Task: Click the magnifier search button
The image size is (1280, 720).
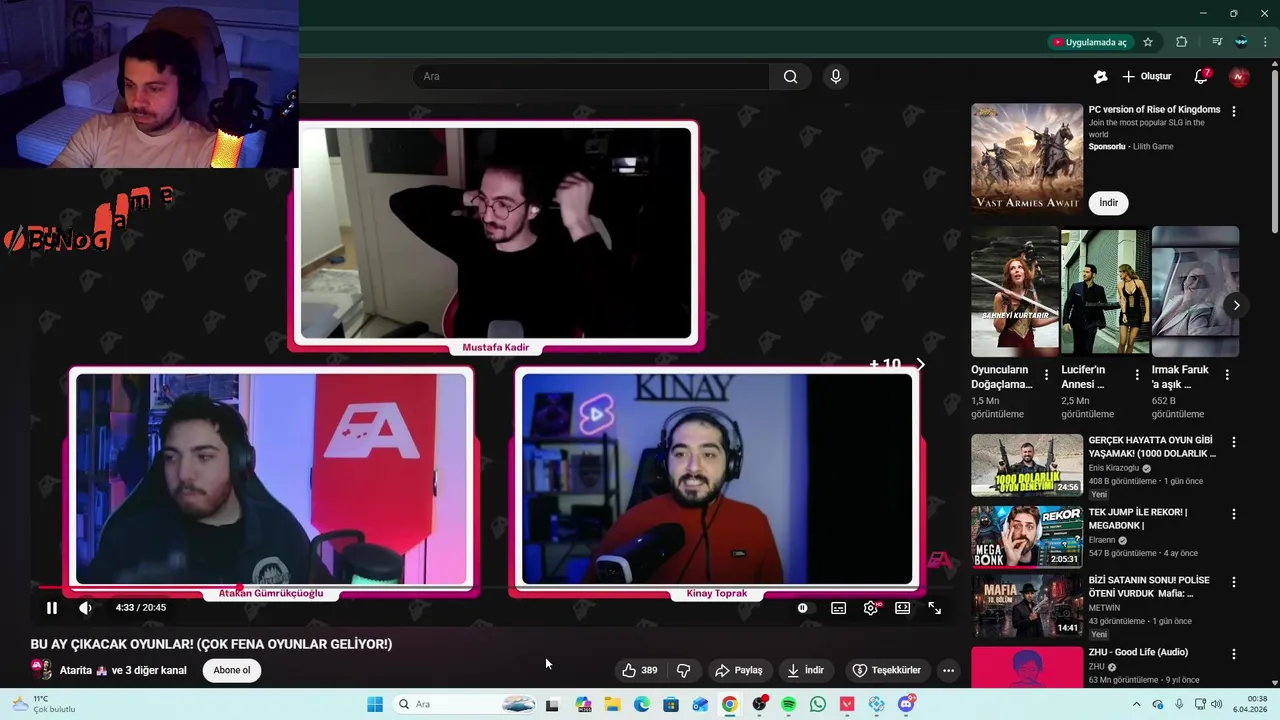Action: click(790, 76)
